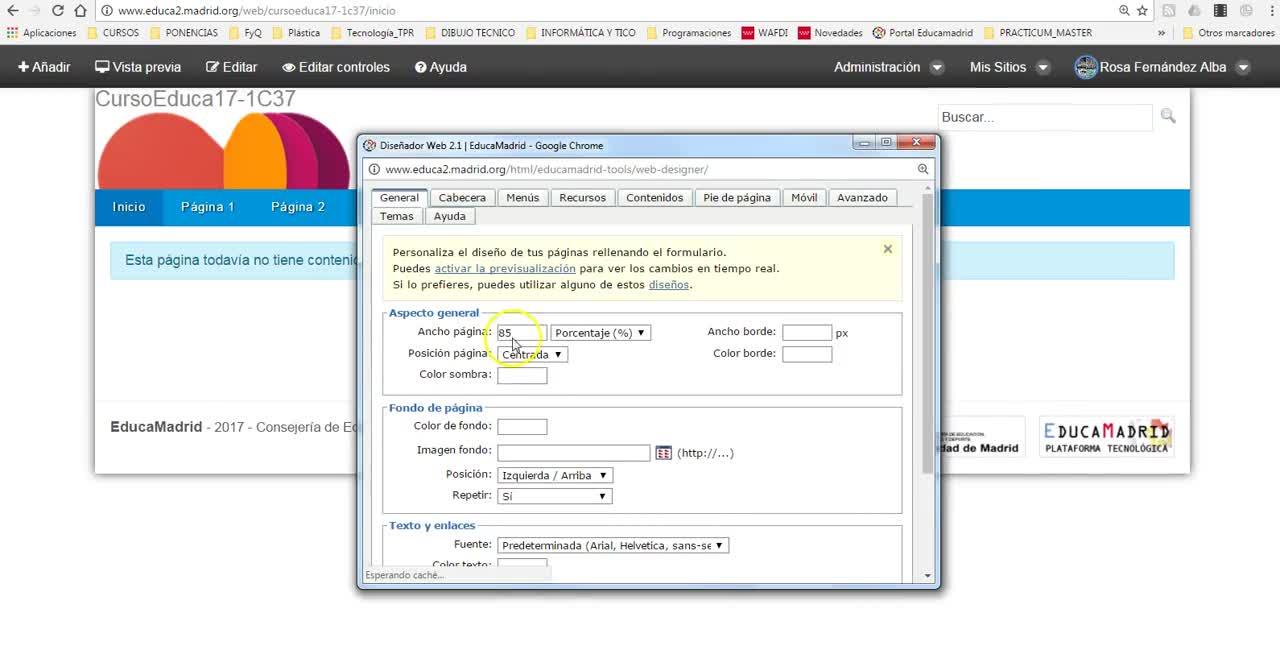Open the Ayuda tab in Diseñador Web
This screenshot has width=1280, height=646.
click(449, 216)
